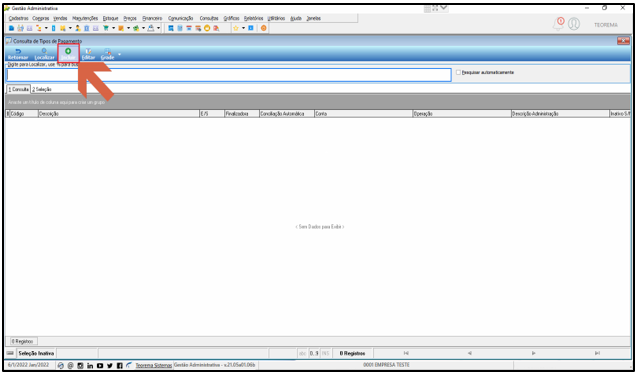Open the Gráficos menu

[x=231, y=18]
